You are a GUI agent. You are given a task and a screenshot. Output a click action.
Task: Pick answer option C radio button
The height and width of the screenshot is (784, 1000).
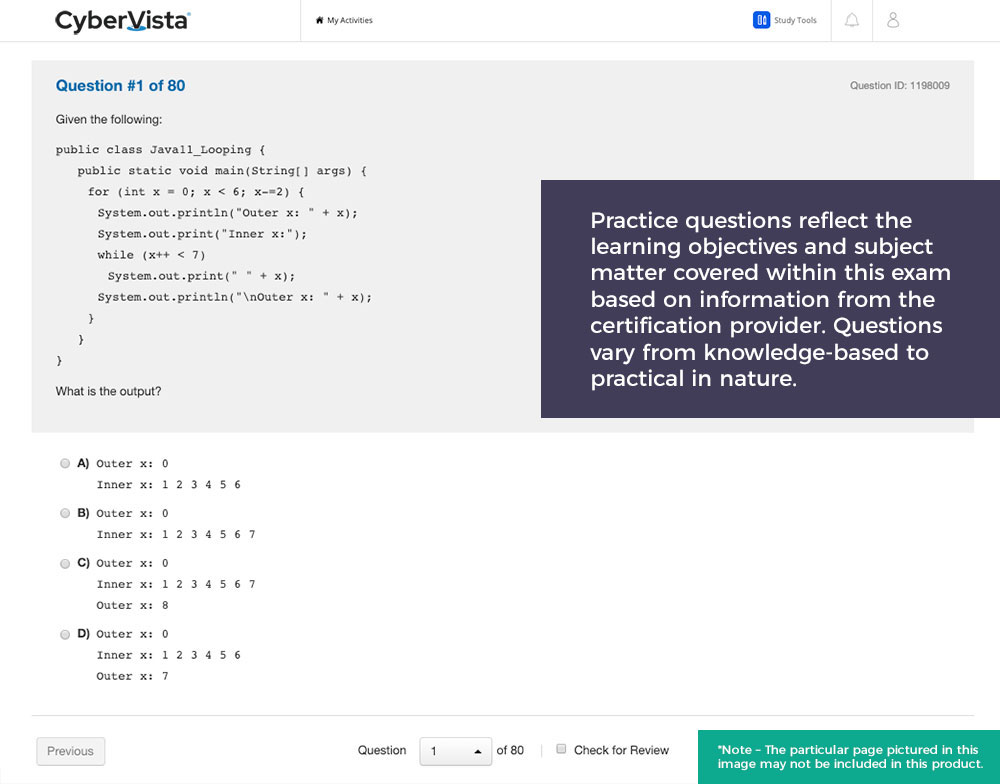(x=65, y=563)
